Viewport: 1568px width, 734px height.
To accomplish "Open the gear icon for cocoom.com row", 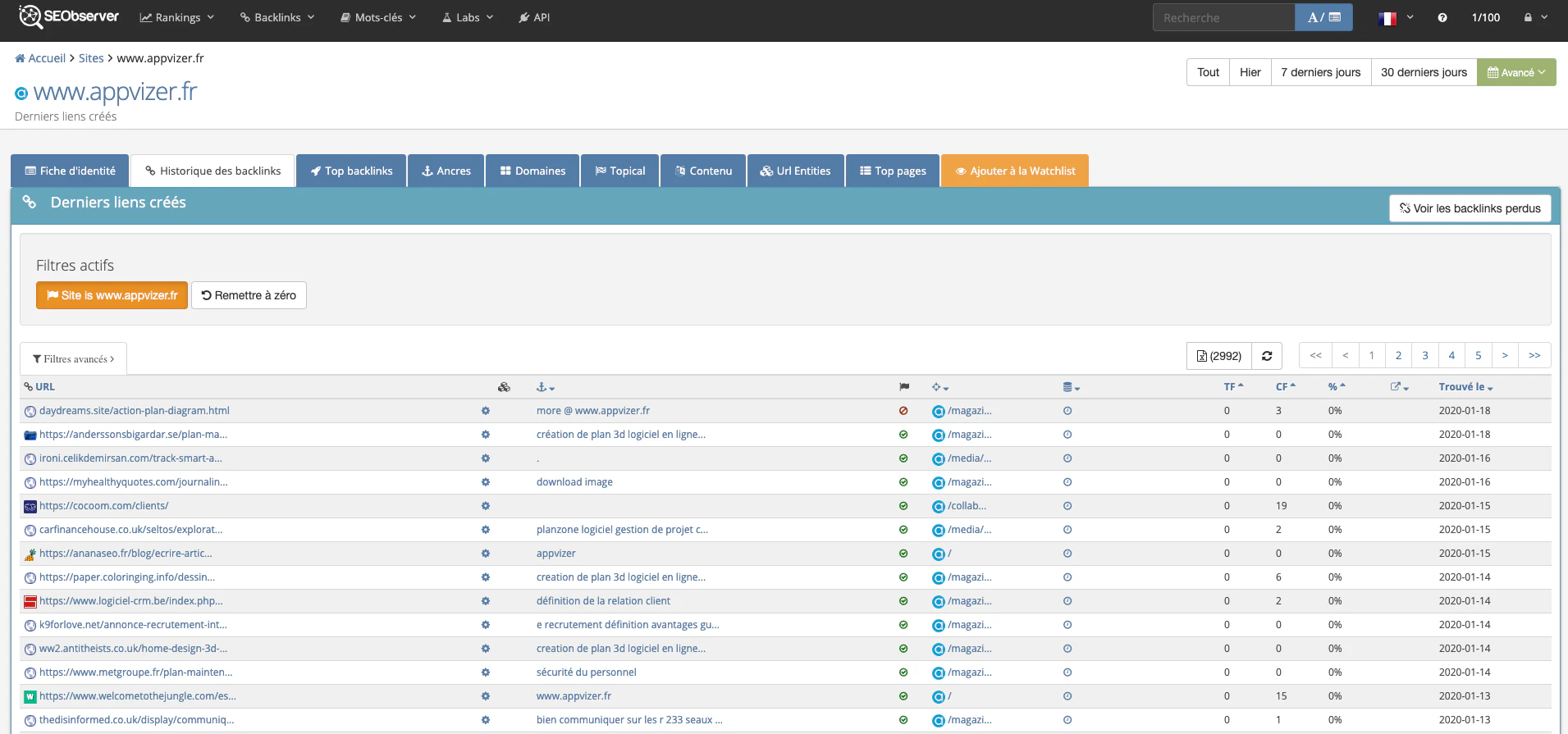I will click(x=486, y=506).
